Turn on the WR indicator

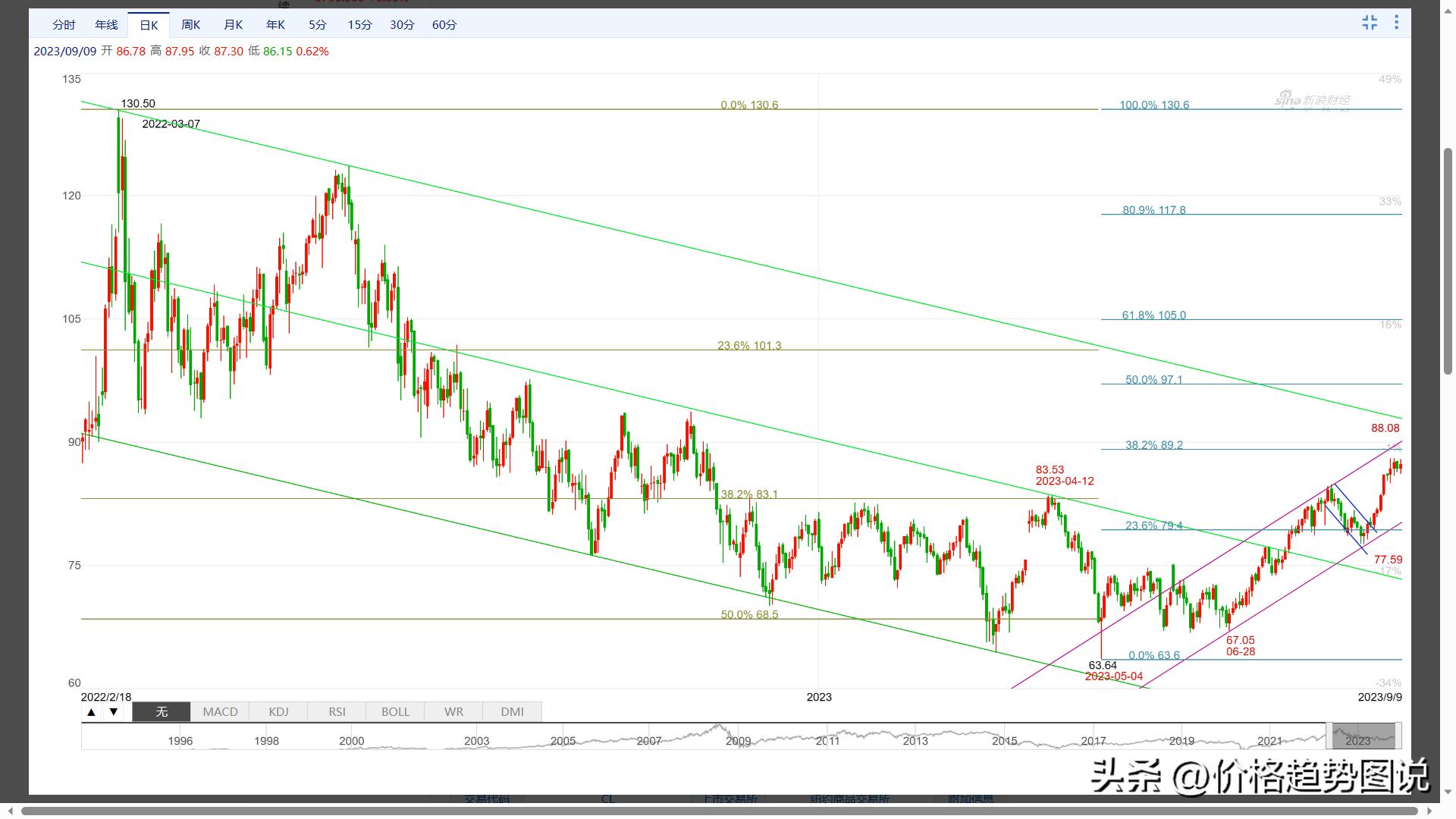click(453, 711)
